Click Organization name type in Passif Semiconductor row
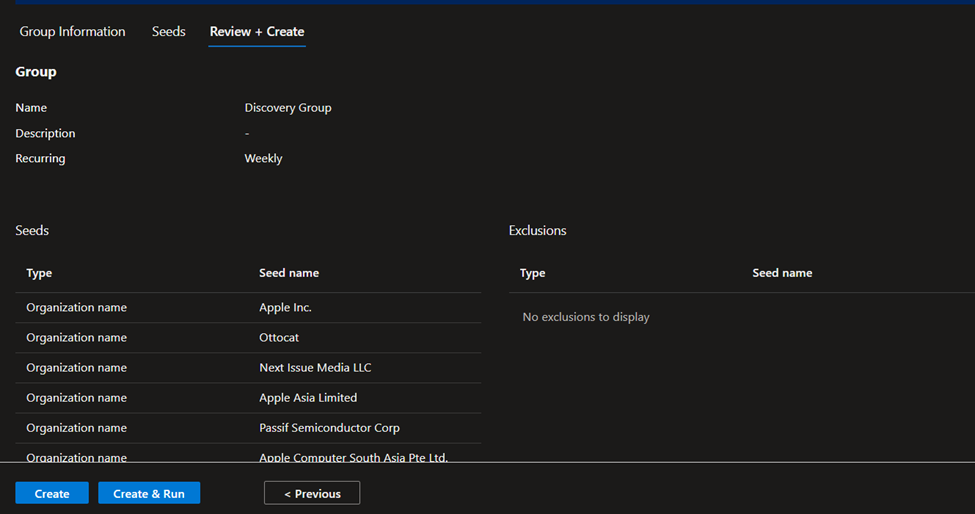This screenshot has width=975, height=514. 76,428
